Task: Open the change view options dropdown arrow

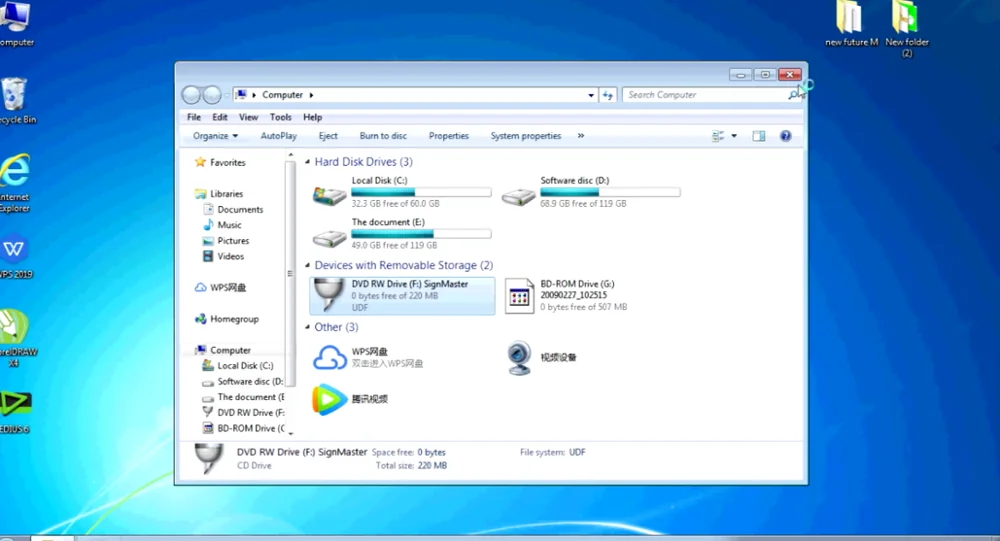Action: coord(734,136)
